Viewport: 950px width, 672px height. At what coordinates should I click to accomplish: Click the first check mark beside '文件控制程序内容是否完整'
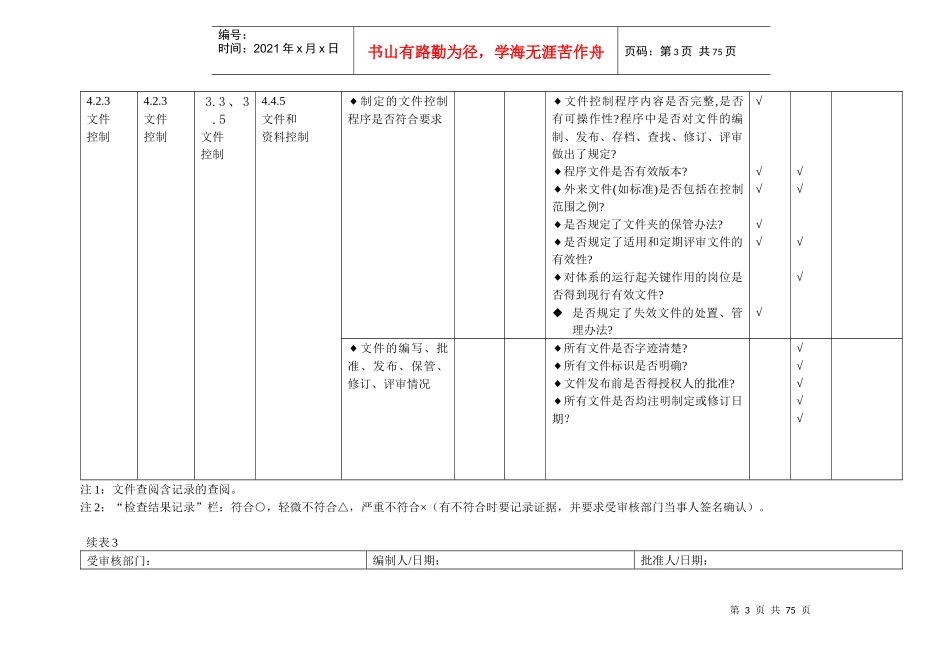tap(759, 101)
